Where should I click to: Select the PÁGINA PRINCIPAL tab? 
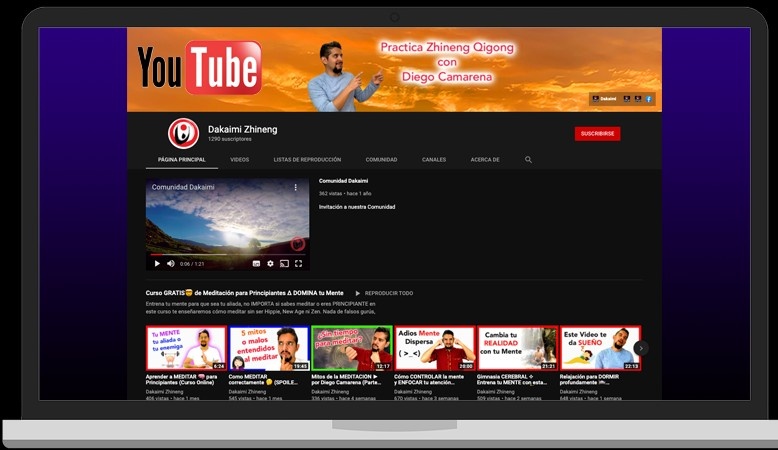coord(182,160)
